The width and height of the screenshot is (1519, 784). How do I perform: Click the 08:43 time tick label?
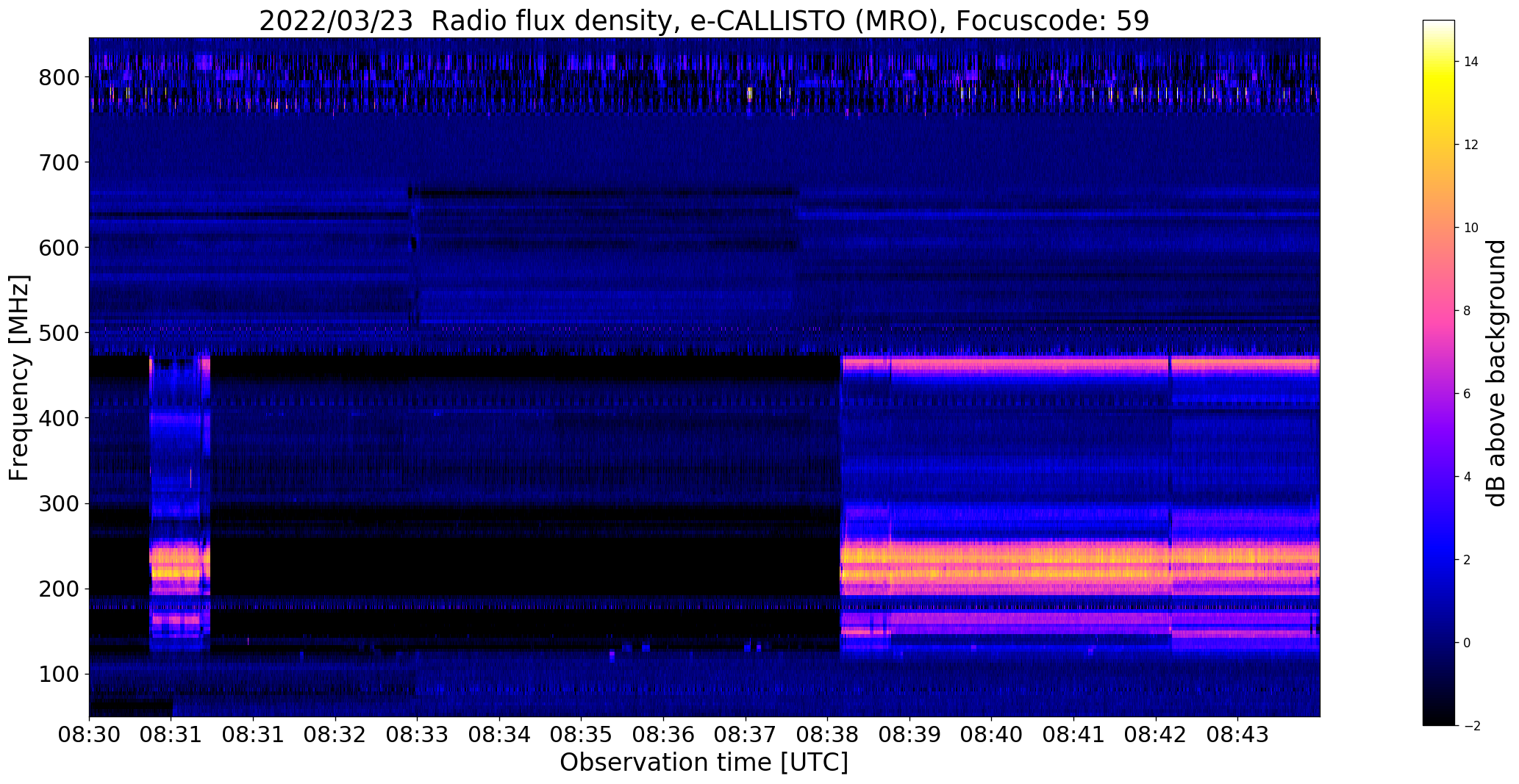click(1238, 735)
